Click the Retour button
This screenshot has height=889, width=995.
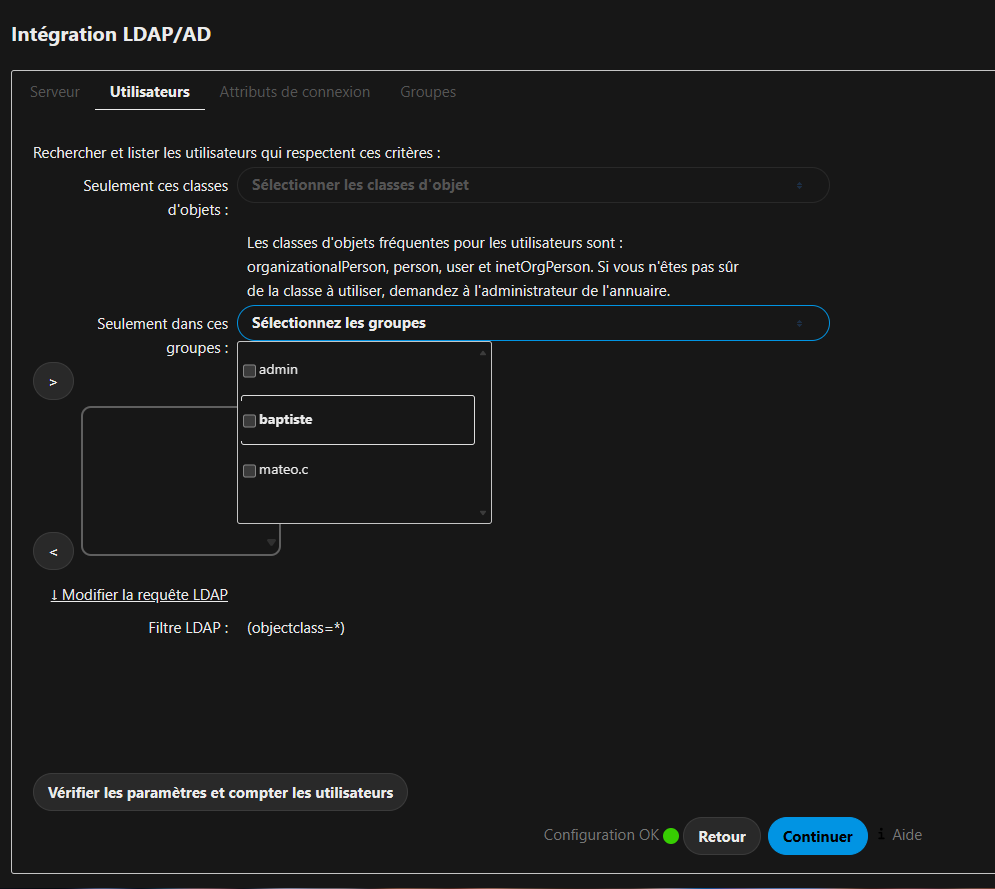pos(722,836)
